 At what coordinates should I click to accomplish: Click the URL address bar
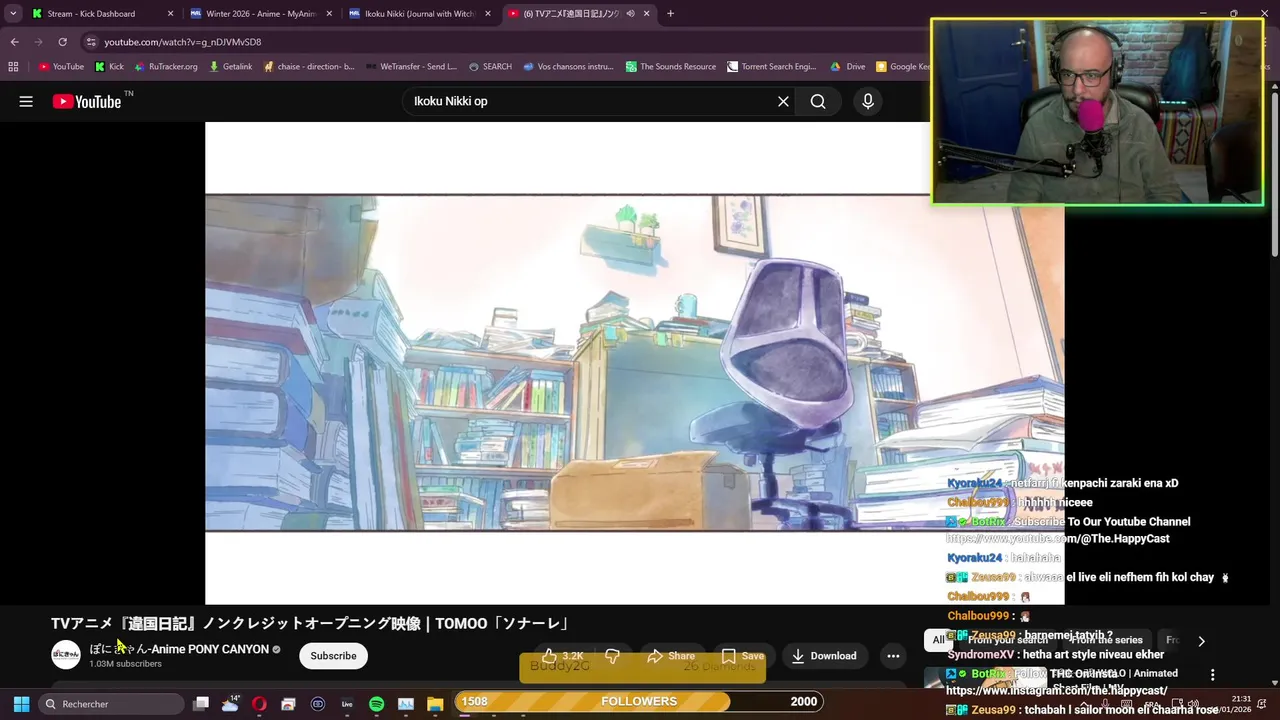(500, 42)
